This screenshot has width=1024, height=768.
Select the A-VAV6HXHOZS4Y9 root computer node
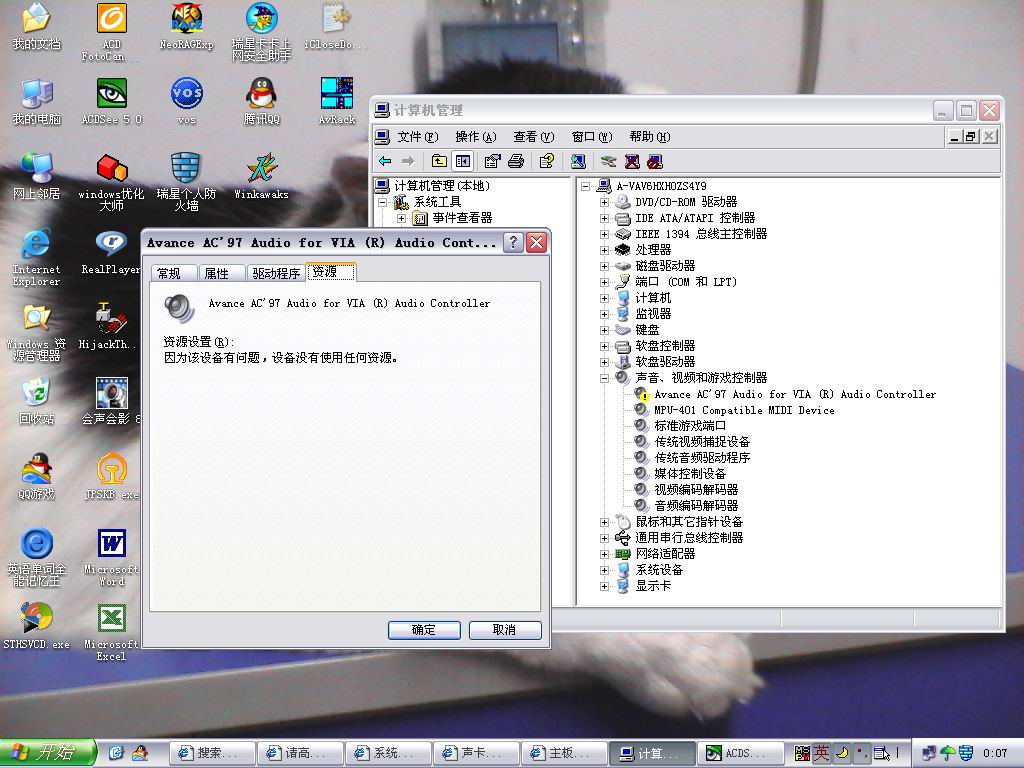click(x=662, y=186)
